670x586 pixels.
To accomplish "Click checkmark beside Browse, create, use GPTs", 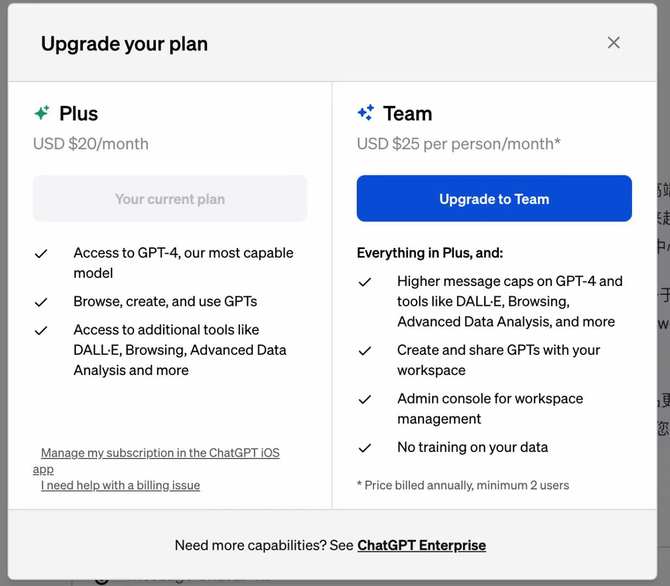I will click(41, 302).
